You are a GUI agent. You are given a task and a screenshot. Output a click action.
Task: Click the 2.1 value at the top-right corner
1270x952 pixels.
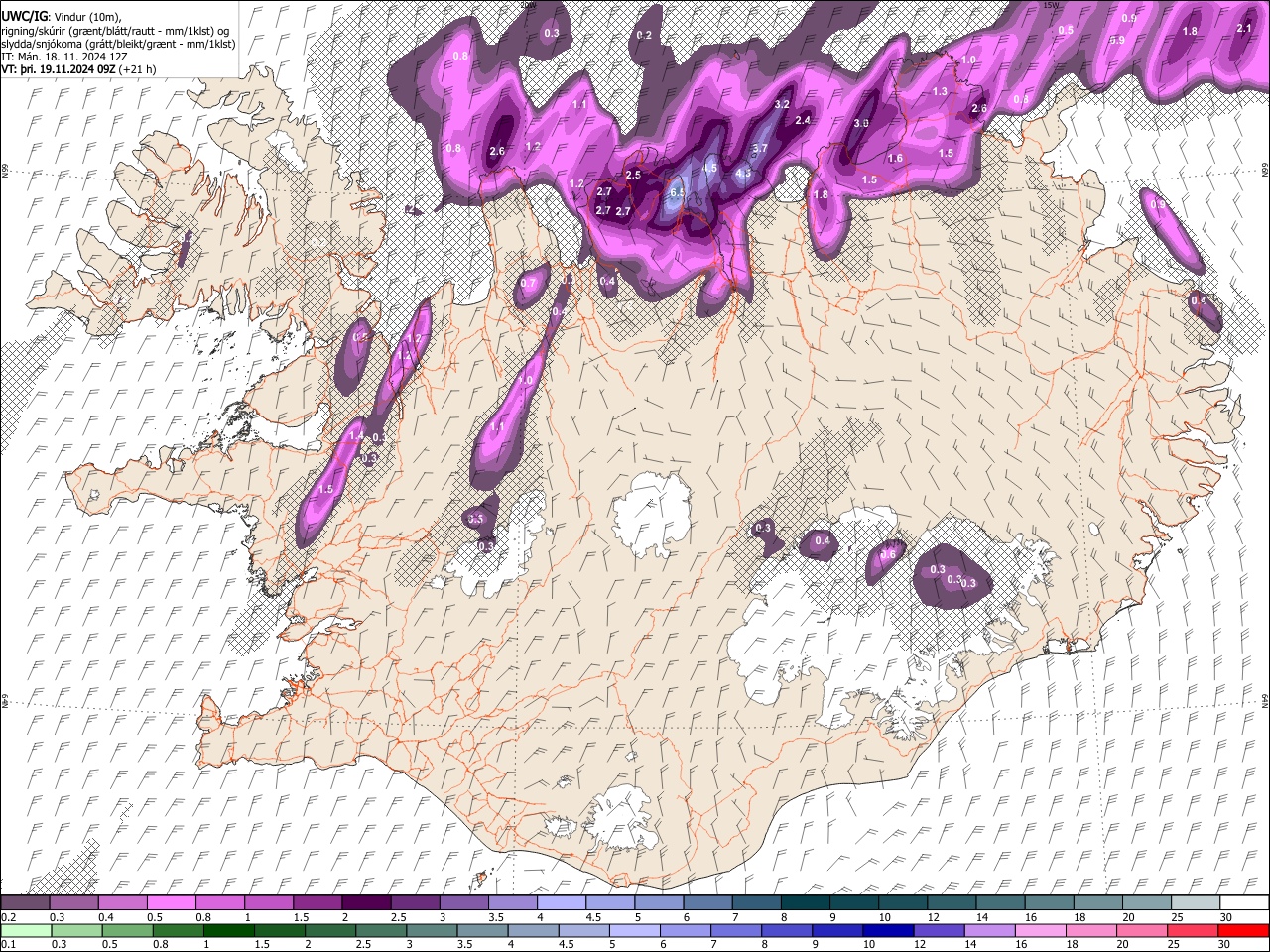point(1244,29)
